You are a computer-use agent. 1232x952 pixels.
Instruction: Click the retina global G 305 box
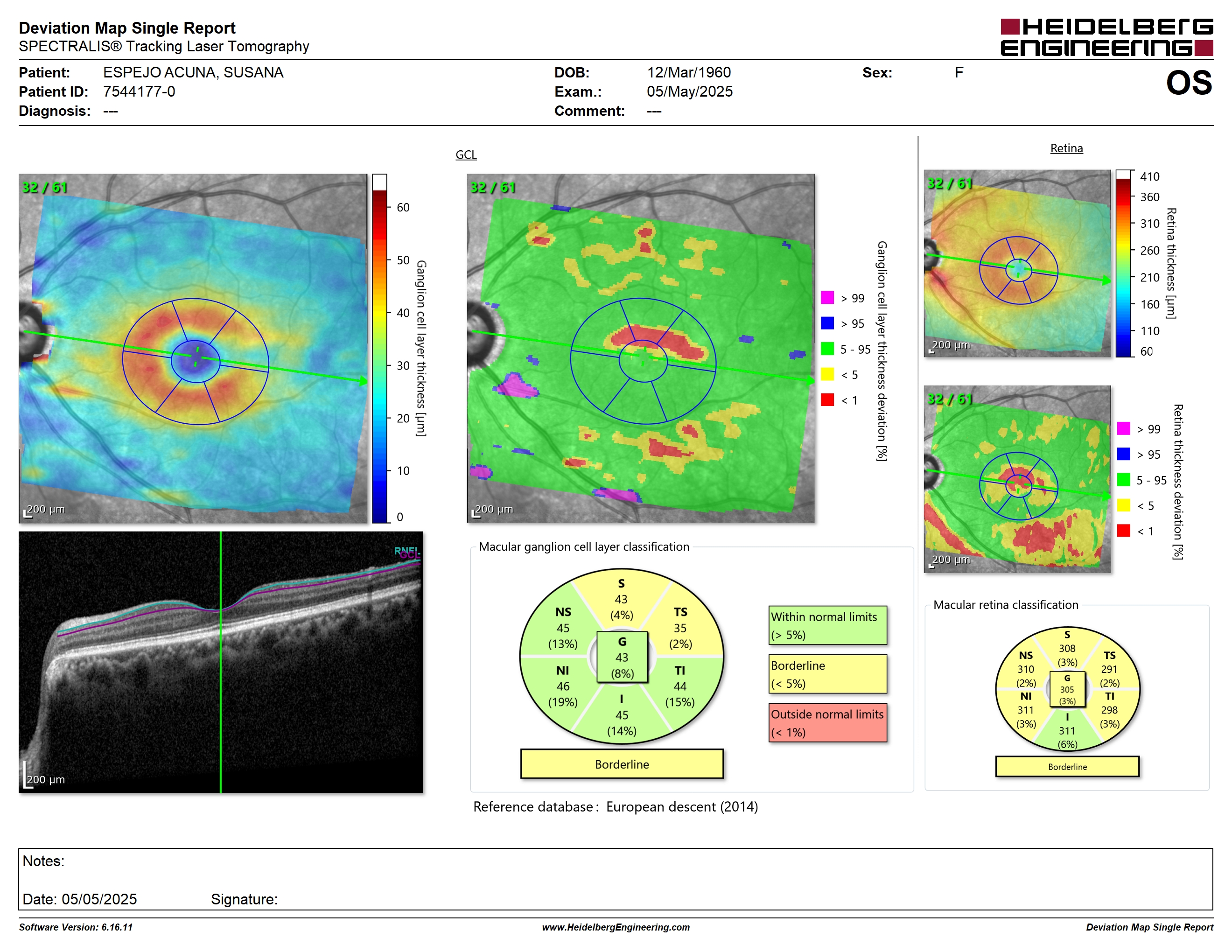[x=1067, y=689]
